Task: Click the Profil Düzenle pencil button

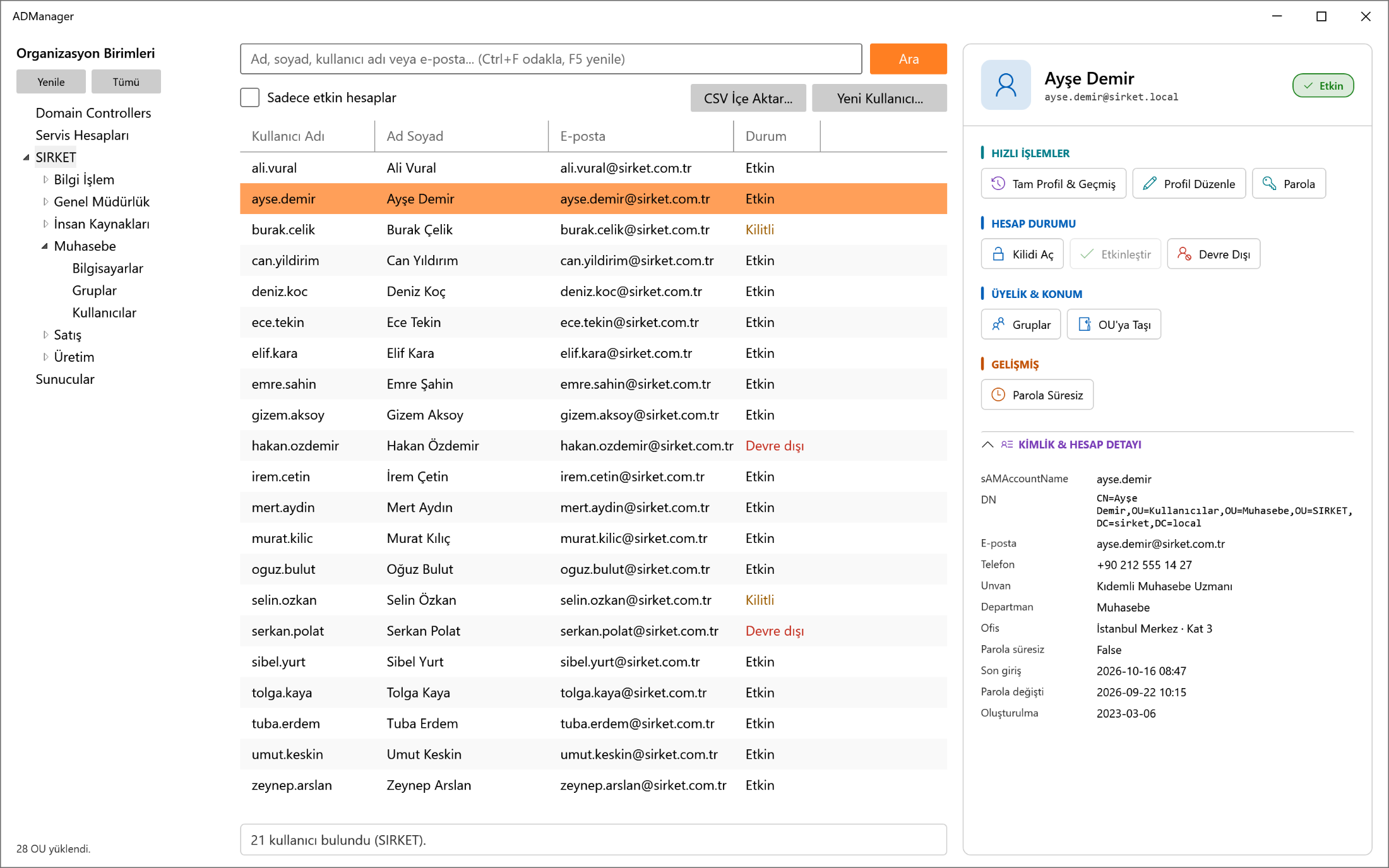Action: (1189, 184)
